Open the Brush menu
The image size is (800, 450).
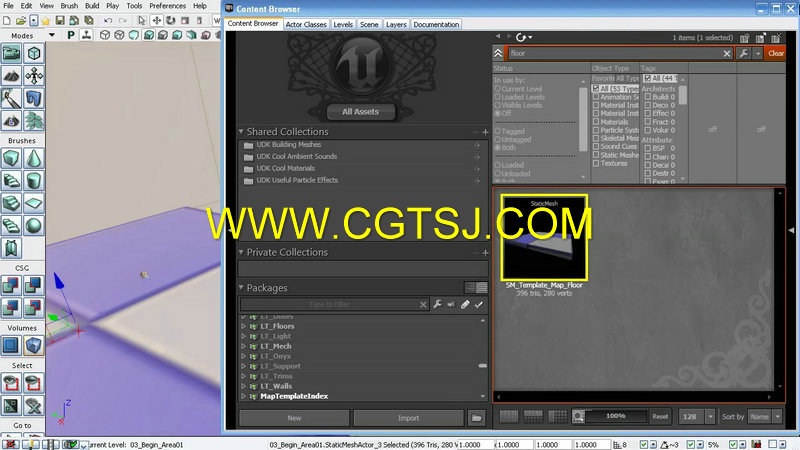click(x=69, y=6)
